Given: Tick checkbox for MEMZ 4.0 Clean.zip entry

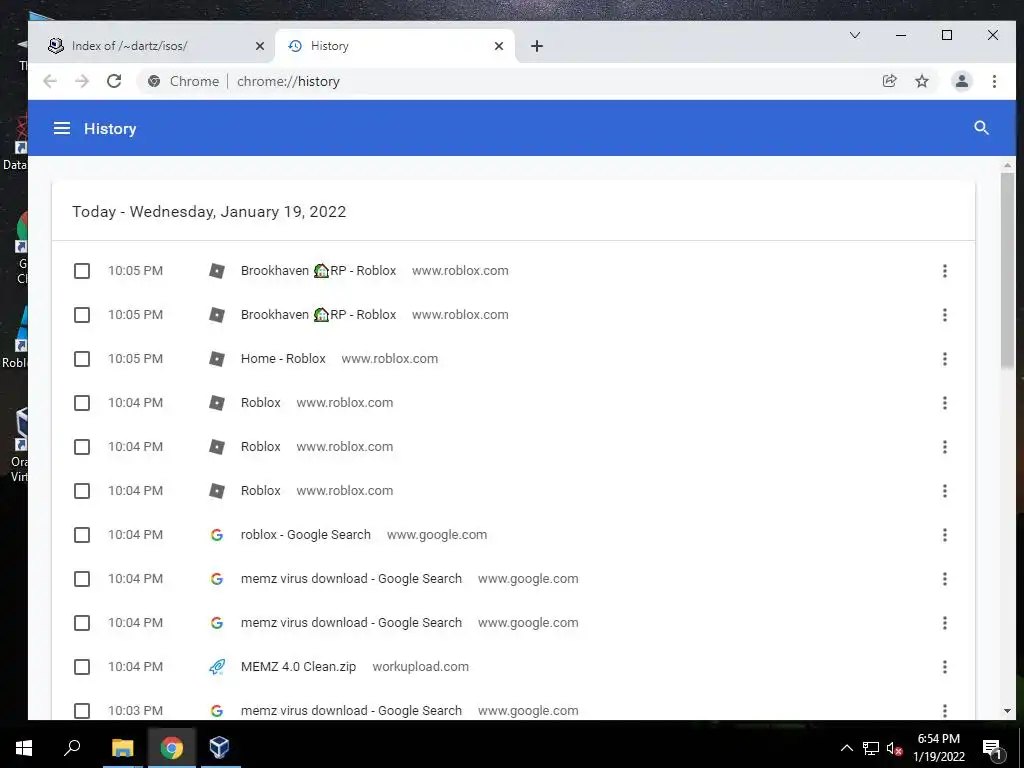Looking at the screenshot, I should pos(82,667).
